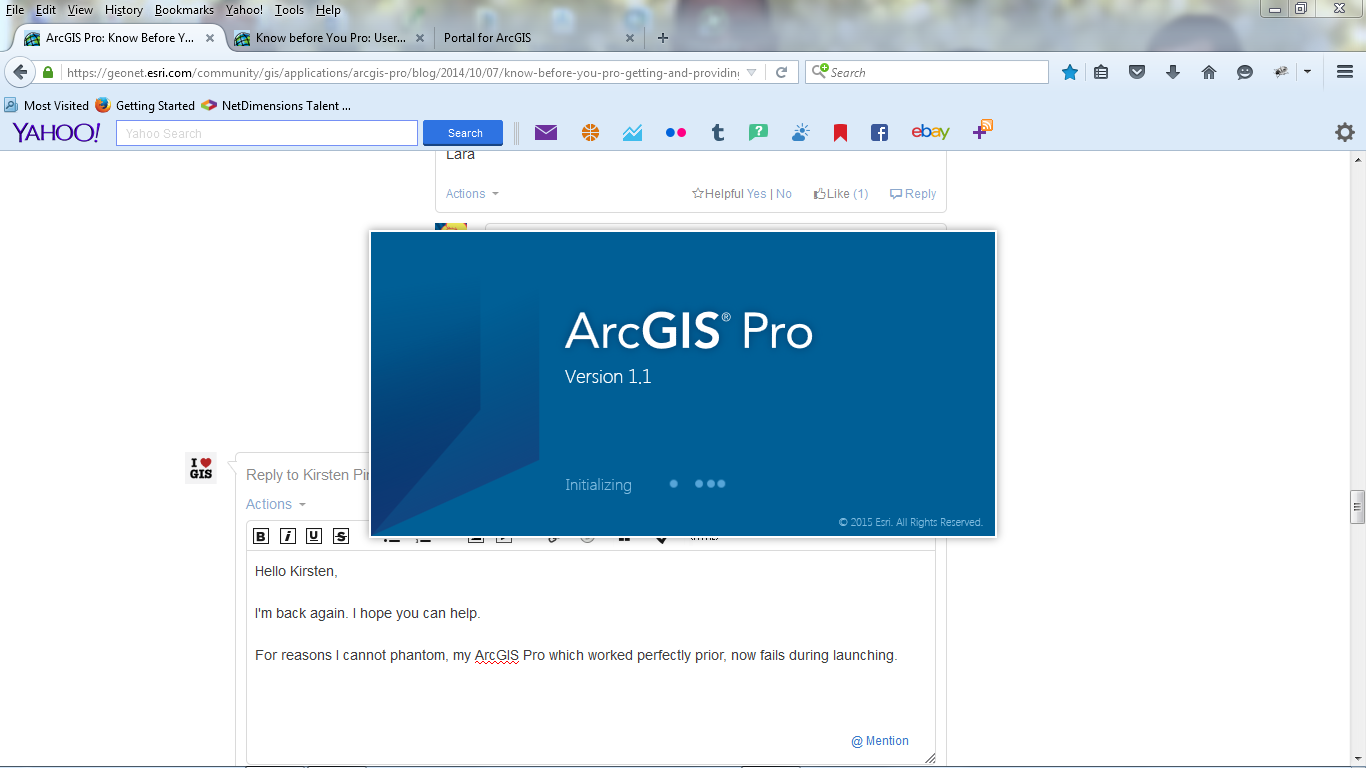Mark comment helpful with Yes link

tap(757, 194)
